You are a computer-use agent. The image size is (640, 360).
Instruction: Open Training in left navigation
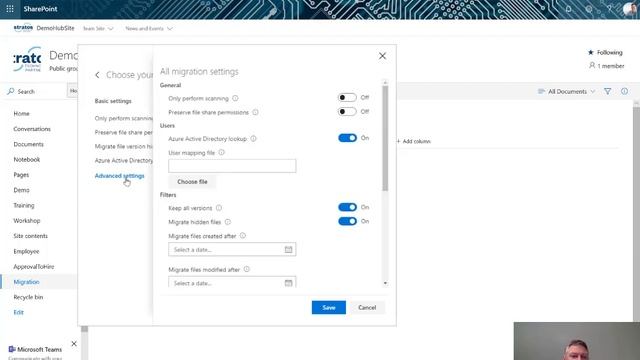pos(24,205)
